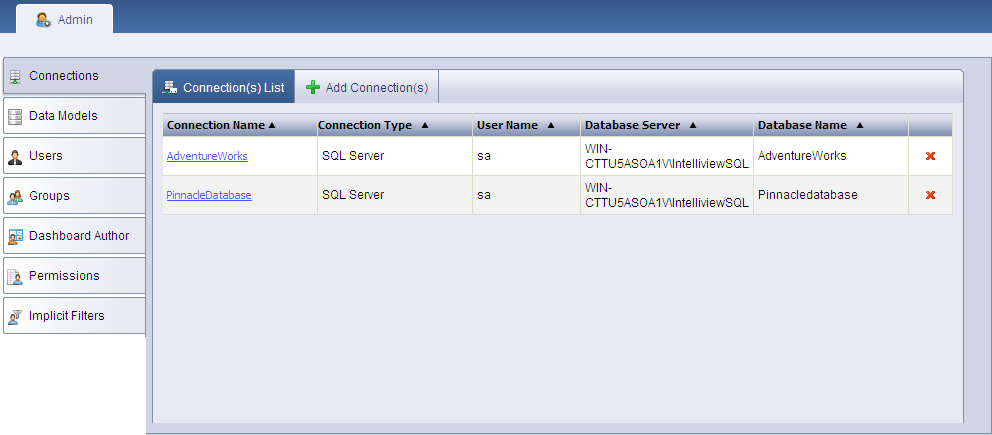Open the Add Connection(s) tab
Screen dimensions: 992x435
click(x=367, y=88)
